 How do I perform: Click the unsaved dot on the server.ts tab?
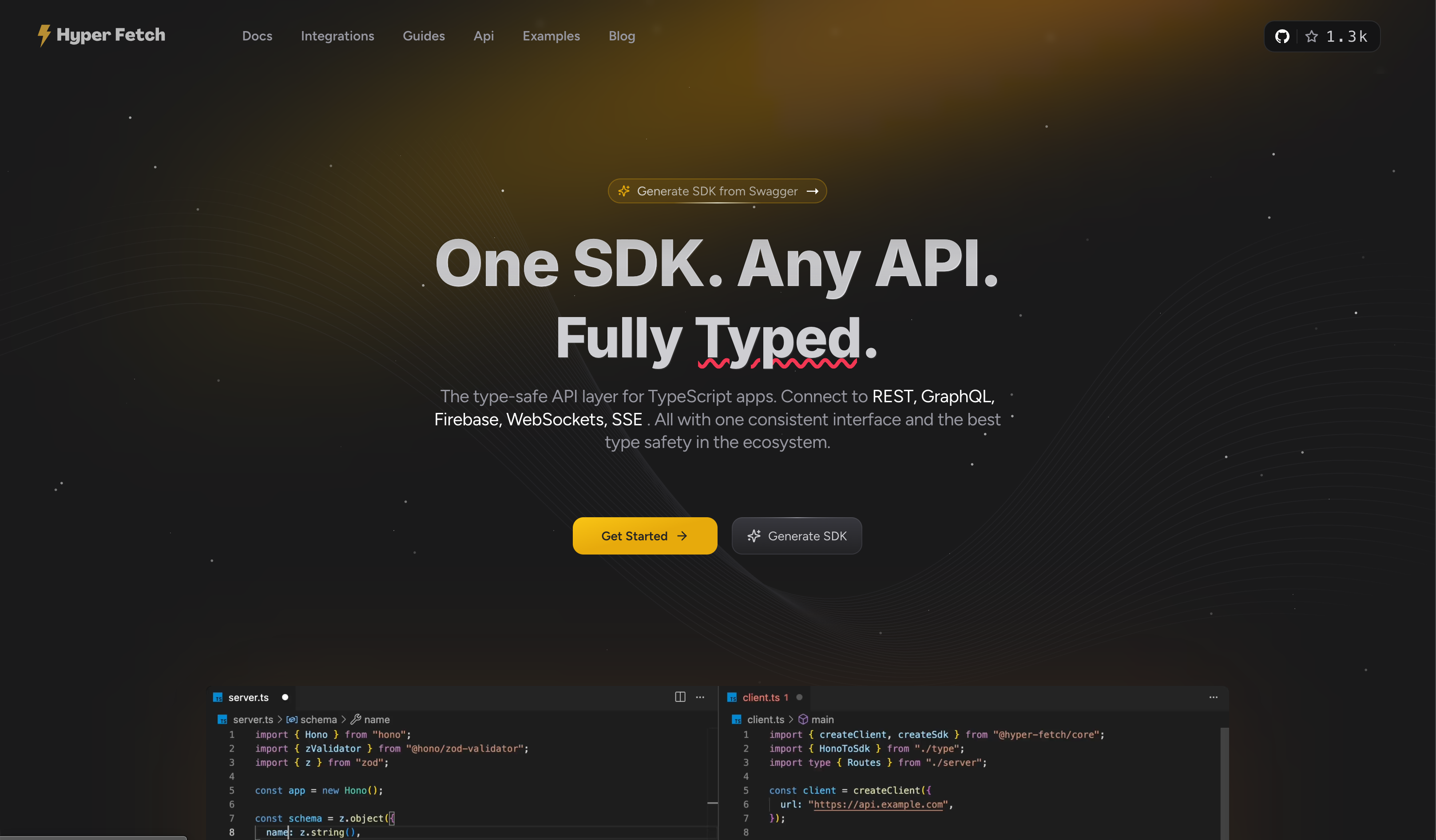coord(285,697)
